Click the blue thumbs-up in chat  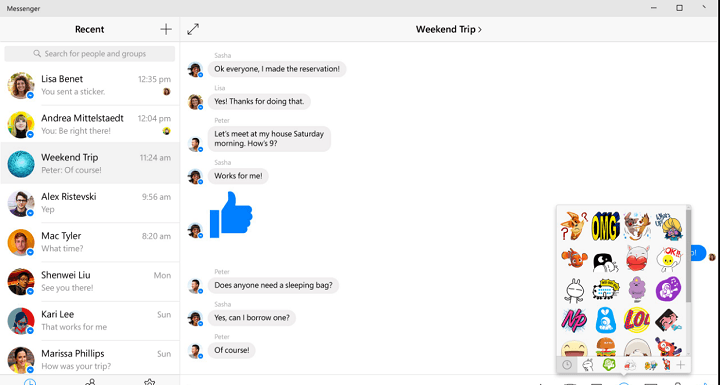(x=231, y=215)
